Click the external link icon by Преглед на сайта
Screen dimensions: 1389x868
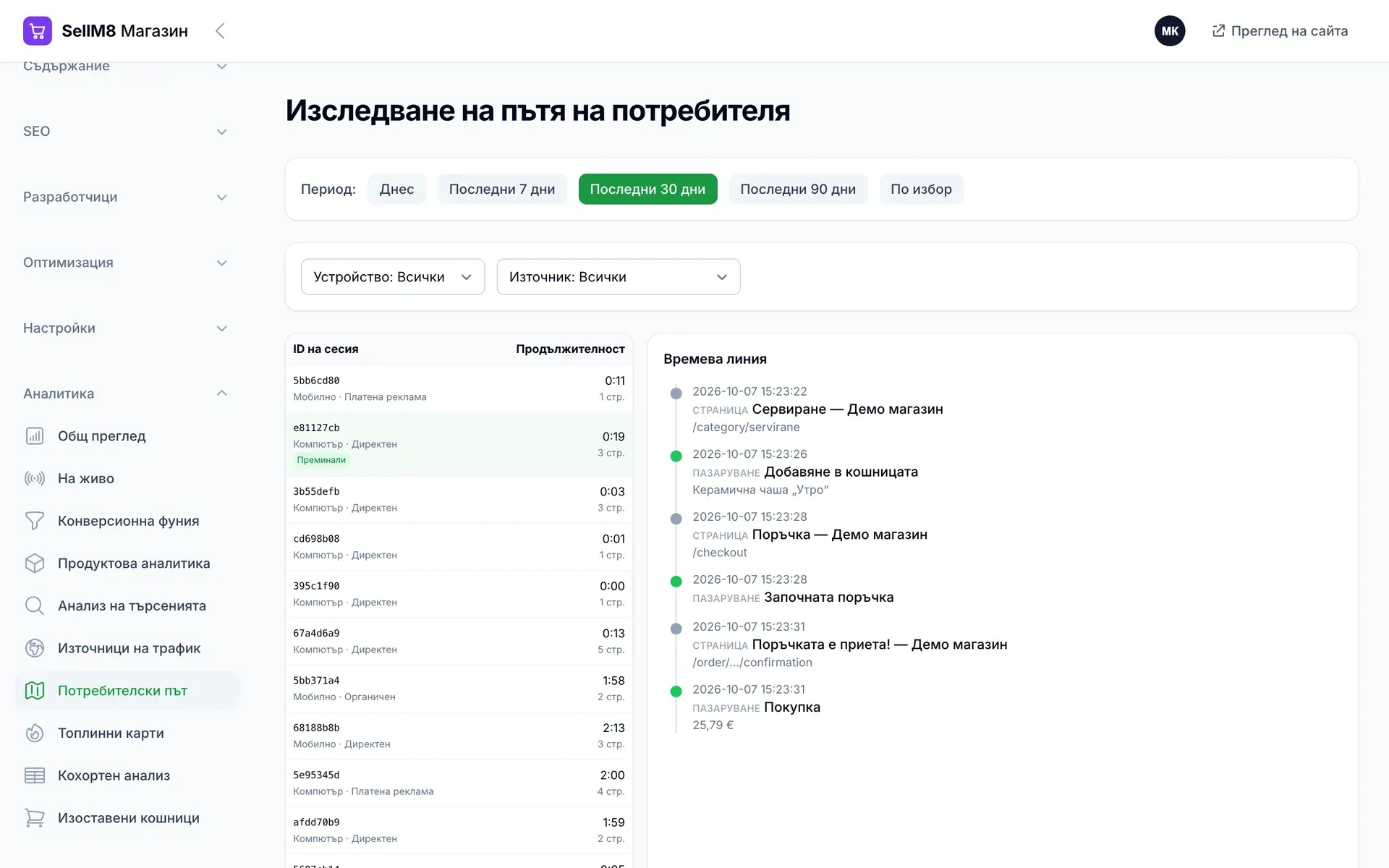(1218, 31)
